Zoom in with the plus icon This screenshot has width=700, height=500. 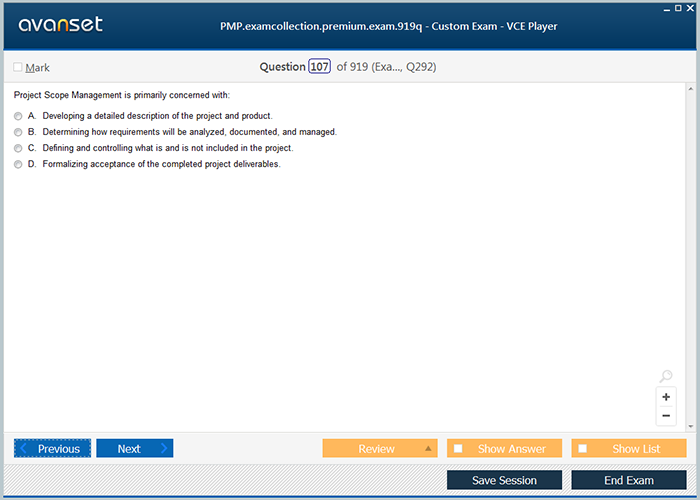[x=666, y=397]
